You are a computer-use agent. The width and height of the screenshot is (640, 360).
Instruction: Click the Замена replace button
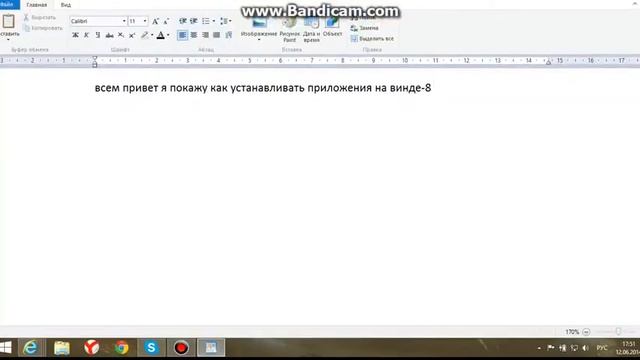(x=364, y=28)
